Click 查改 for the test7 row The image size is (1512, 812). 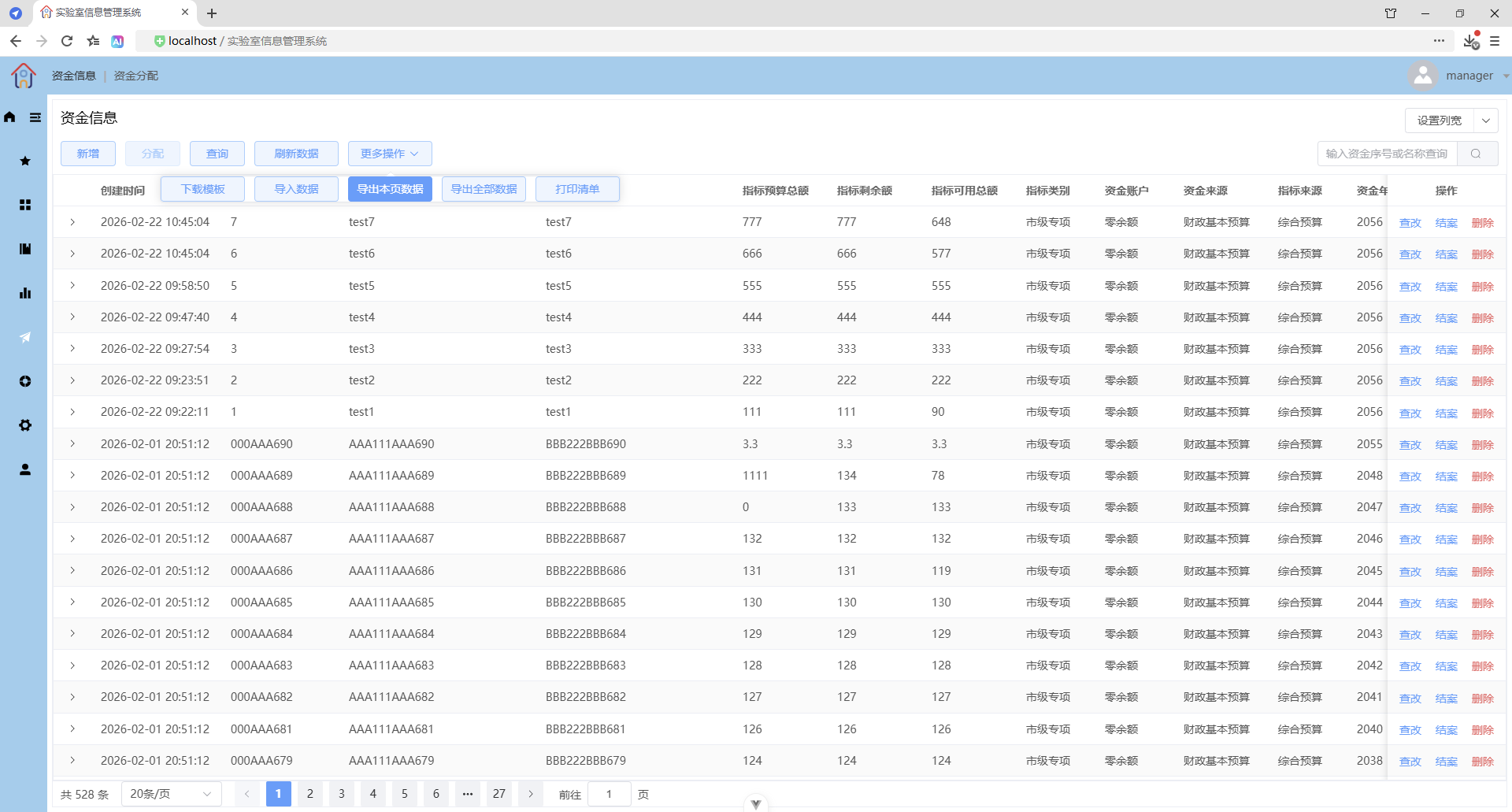point(1410,223)
